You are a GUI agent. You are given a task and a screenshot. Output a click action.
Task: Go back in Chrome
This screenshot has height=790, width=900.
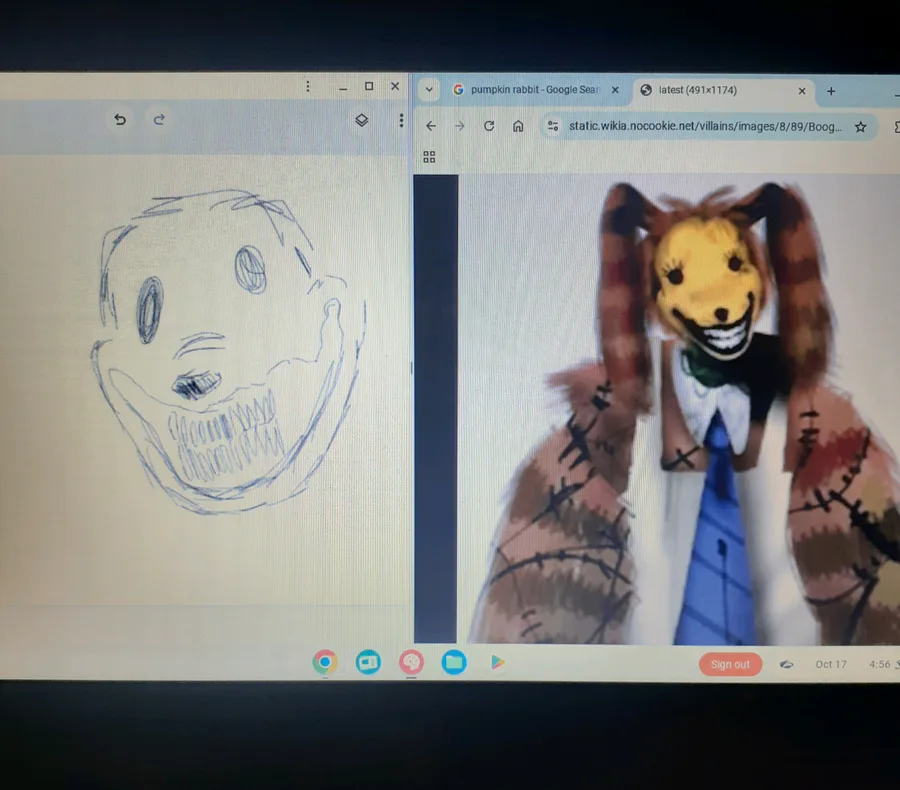[431, 126]
